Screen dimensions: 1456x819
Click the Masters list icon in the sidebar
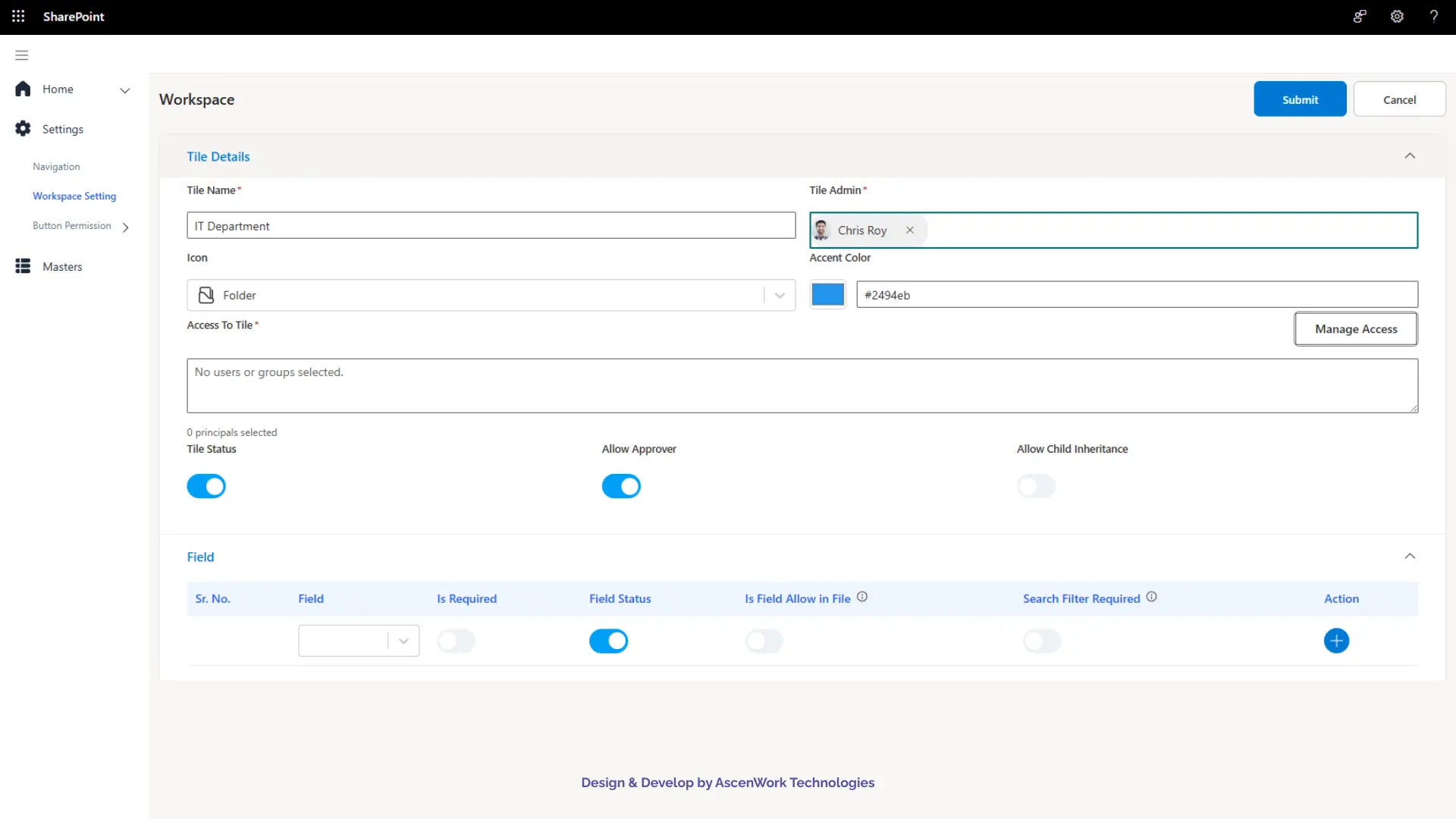(x=23, y=266)
